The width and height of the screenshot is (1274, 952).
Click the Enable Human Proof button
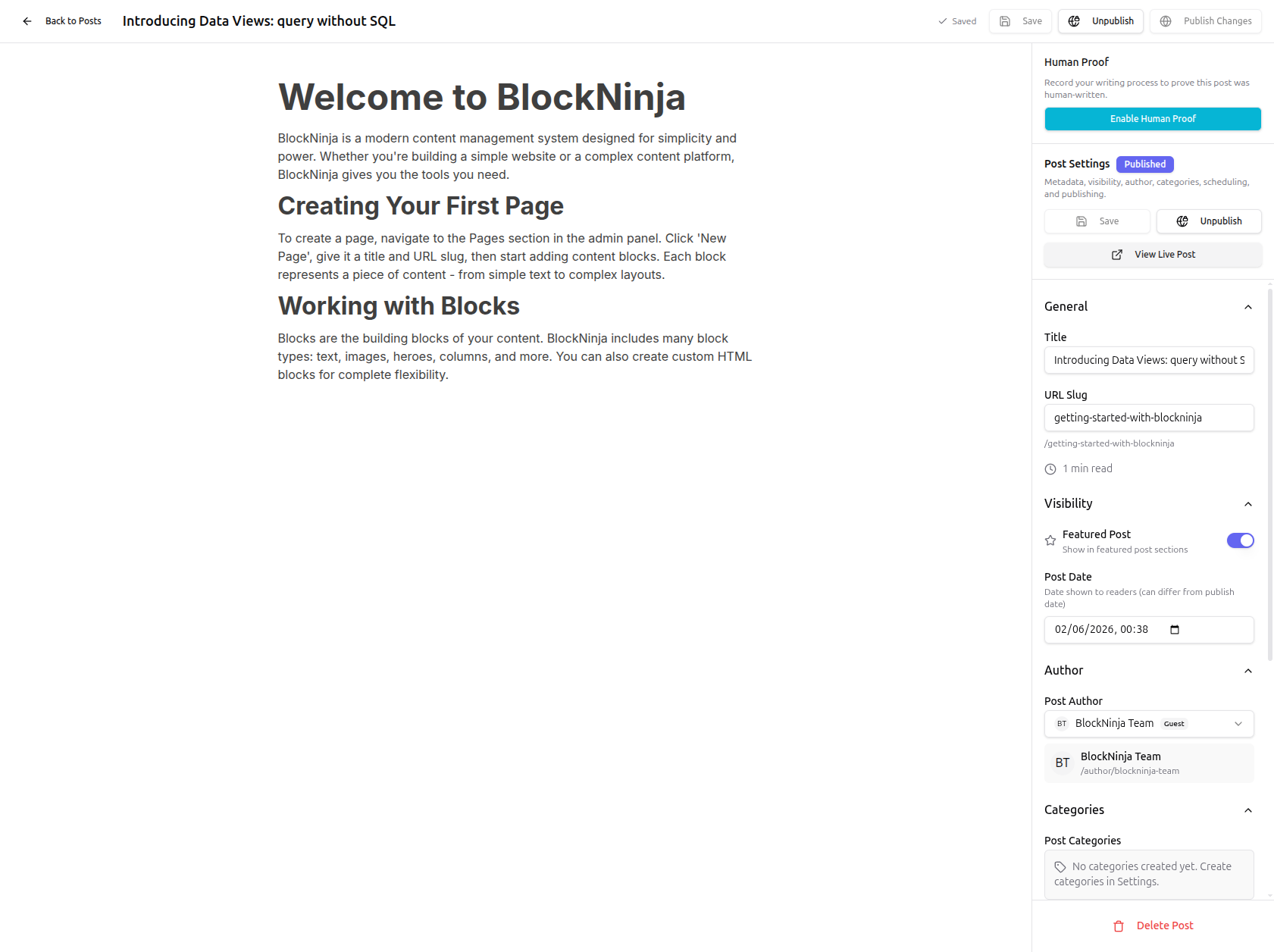tap(1153, 119)
